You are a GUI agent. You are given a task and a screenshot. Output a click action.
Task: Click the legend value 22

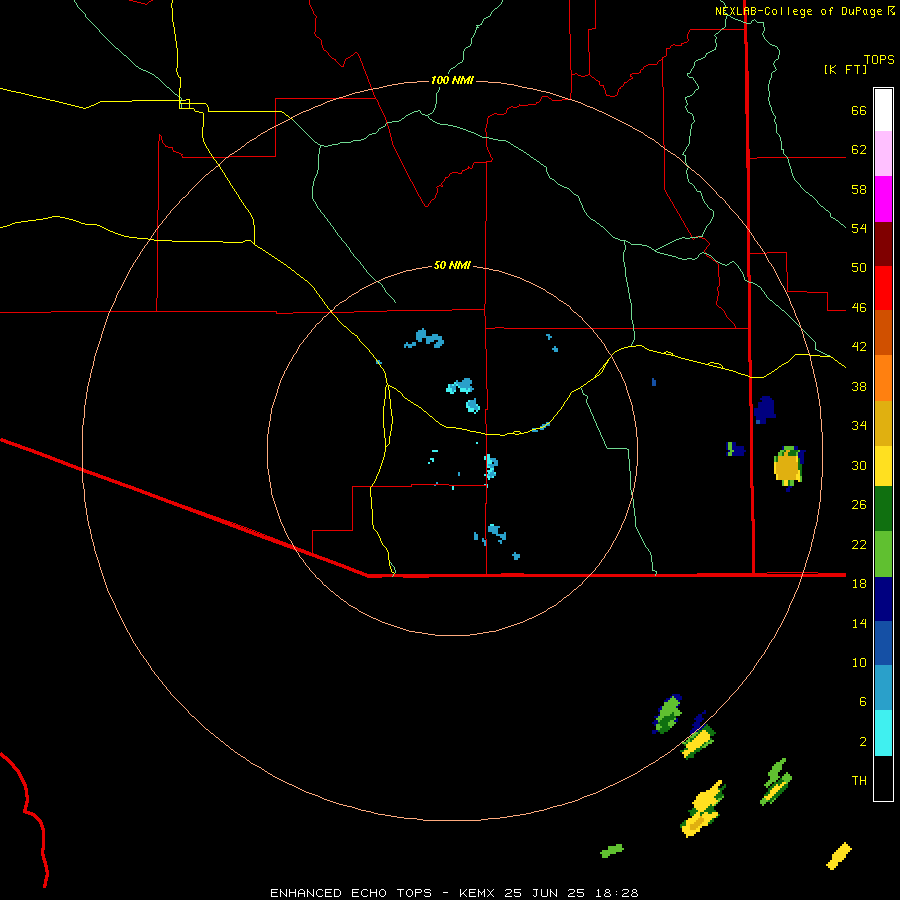click(x=859, y=544)
